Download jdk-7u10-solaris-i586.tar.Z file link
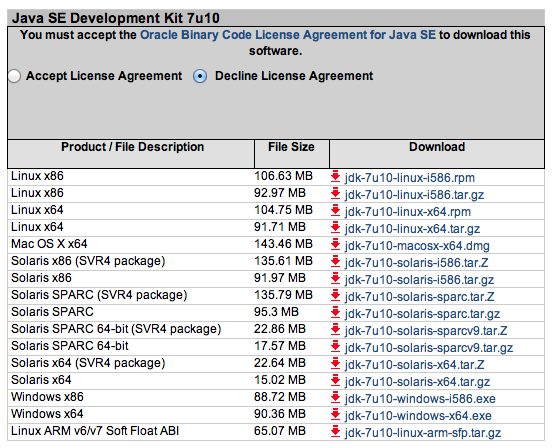Screen dimensions: 553x448 pyautogui.click(x=417, y=263)
